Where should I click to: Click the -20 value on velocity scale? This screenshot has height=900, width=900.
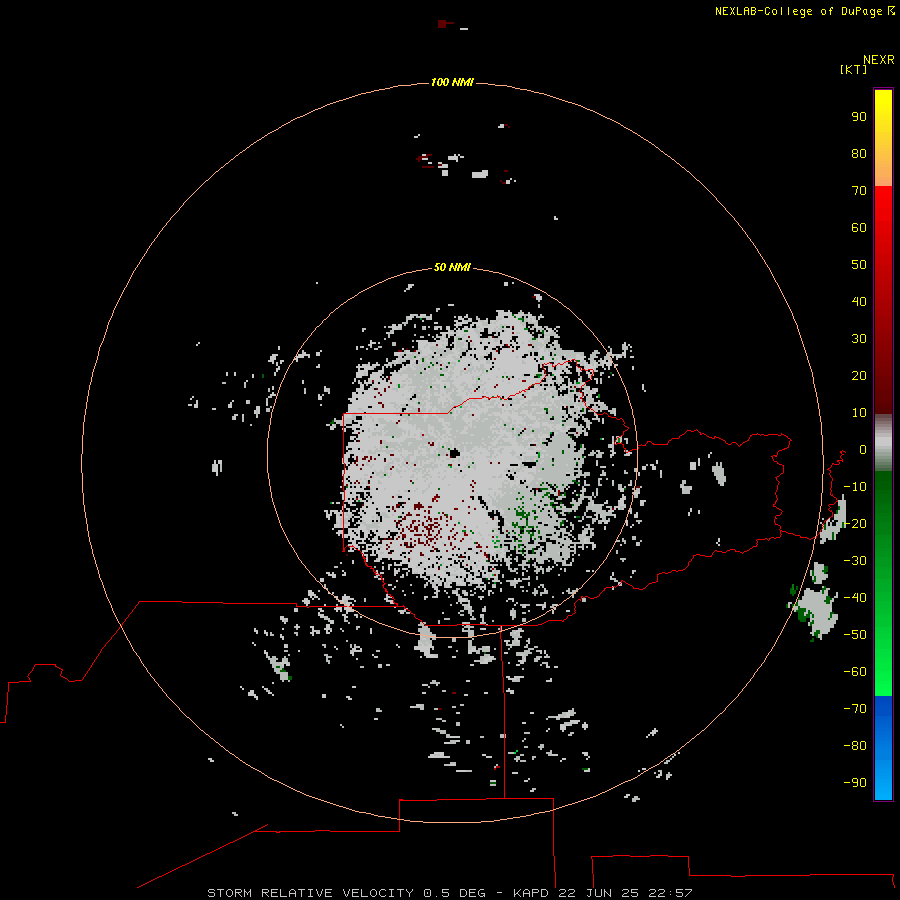(855, 524)
